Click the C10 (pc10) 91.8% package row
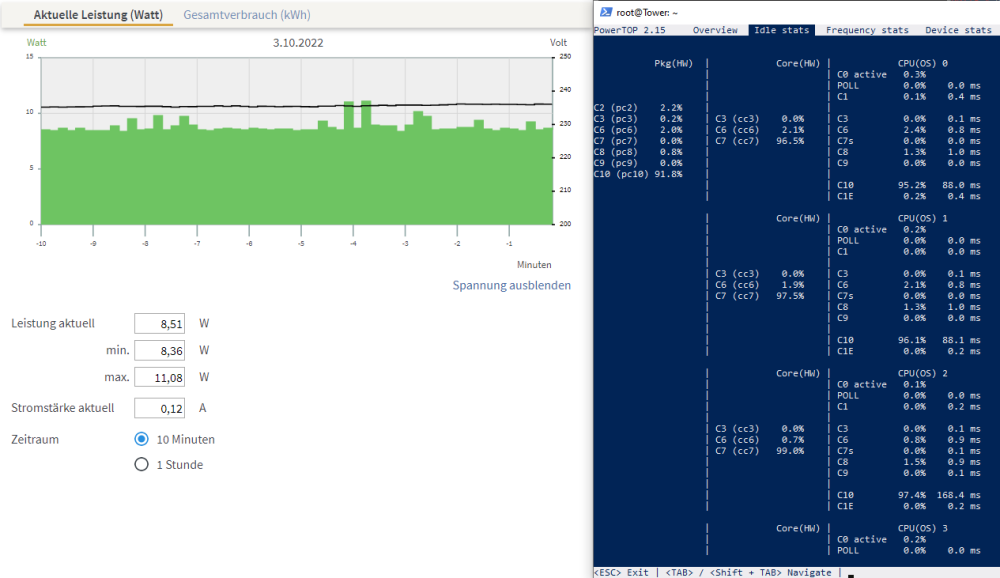1000x578 pixels. coord(638,174)
